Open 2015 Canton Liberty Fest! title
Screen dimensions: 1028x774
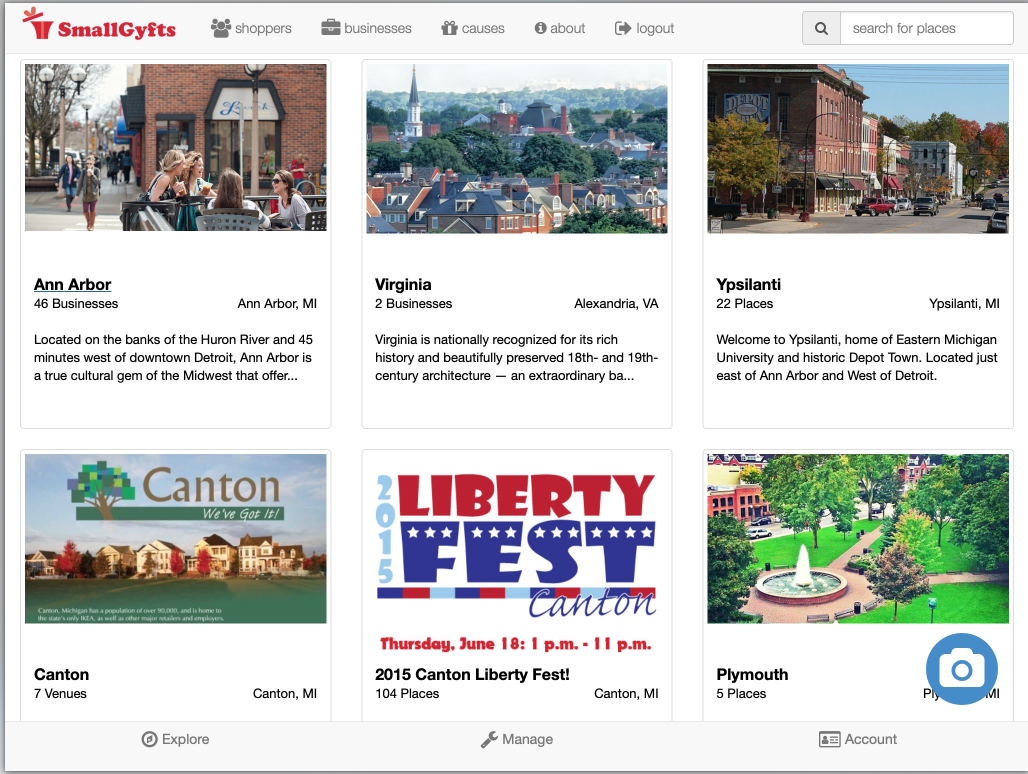tap(472, 674)
